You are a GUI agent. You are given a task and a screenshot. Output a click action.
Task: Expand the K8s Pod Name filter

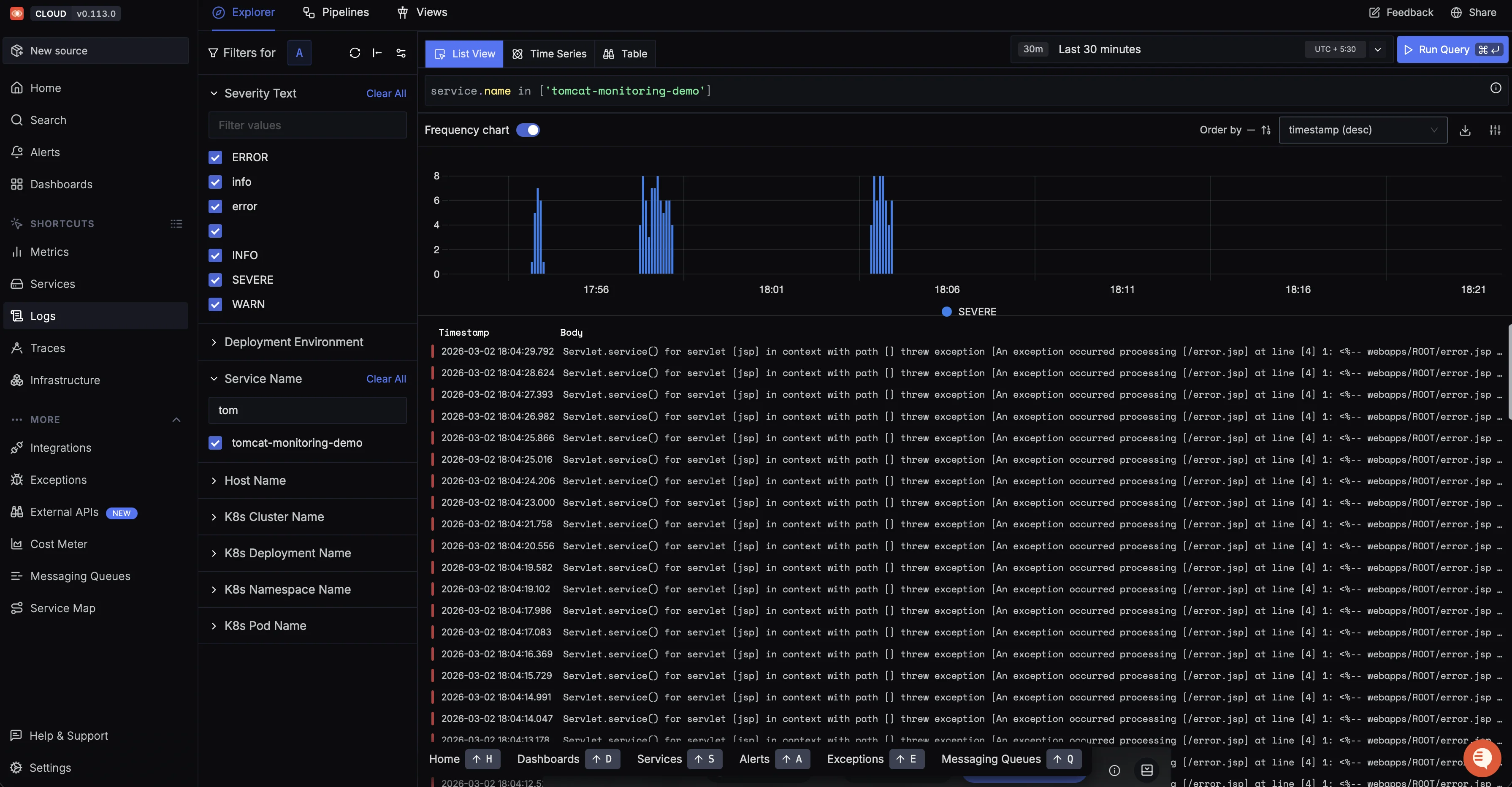click(x=265, y=626)
